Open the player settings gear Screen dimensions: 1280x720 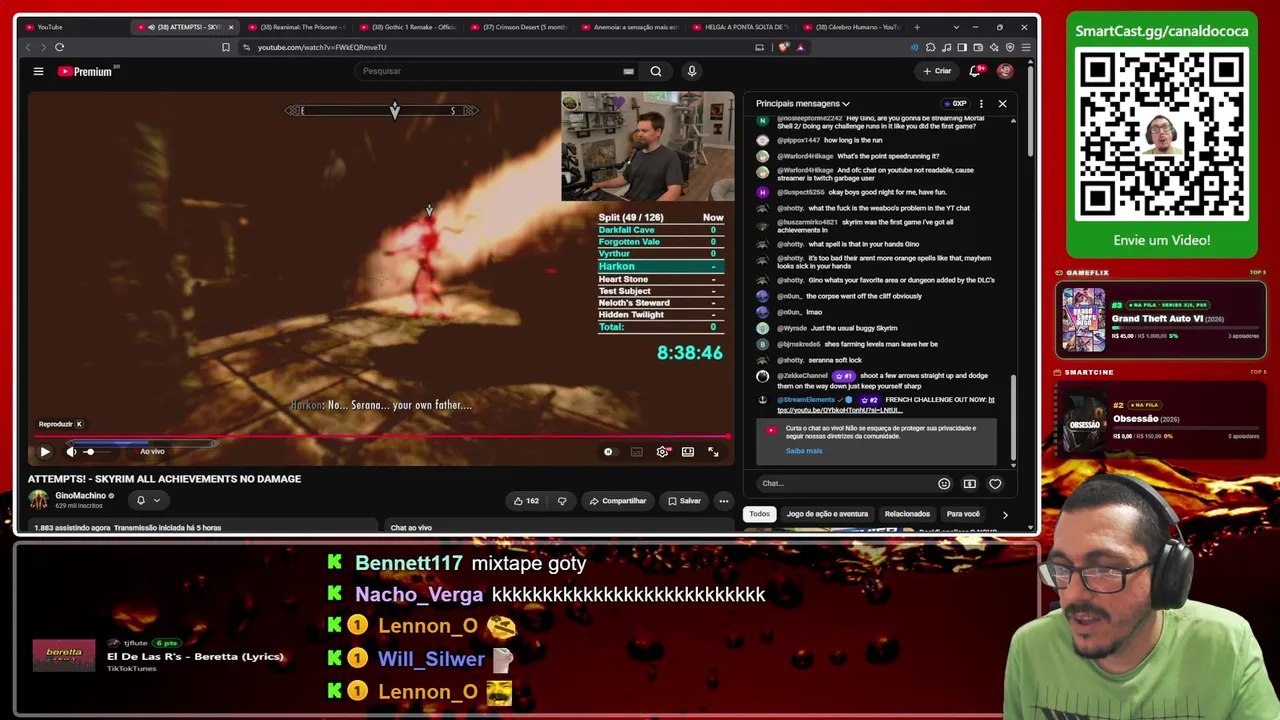click(x=662, y=452)
